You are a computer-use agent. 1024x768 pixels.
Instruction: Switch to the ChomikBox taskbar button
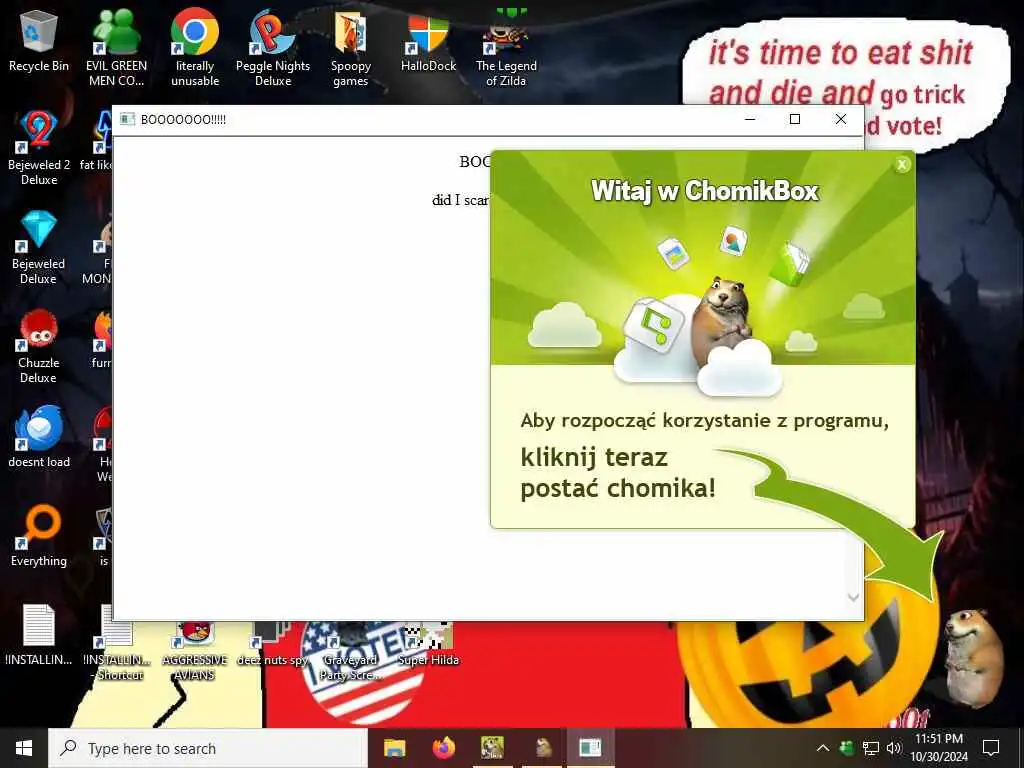coord(542,748)
